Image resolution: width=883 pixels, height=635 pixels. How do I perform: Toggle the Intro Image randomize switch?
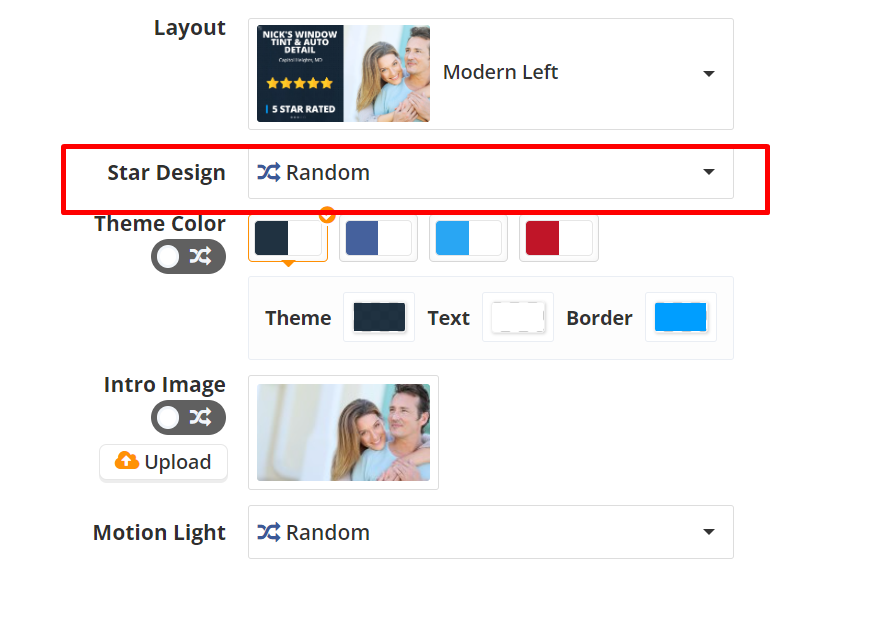coord(188,417)
